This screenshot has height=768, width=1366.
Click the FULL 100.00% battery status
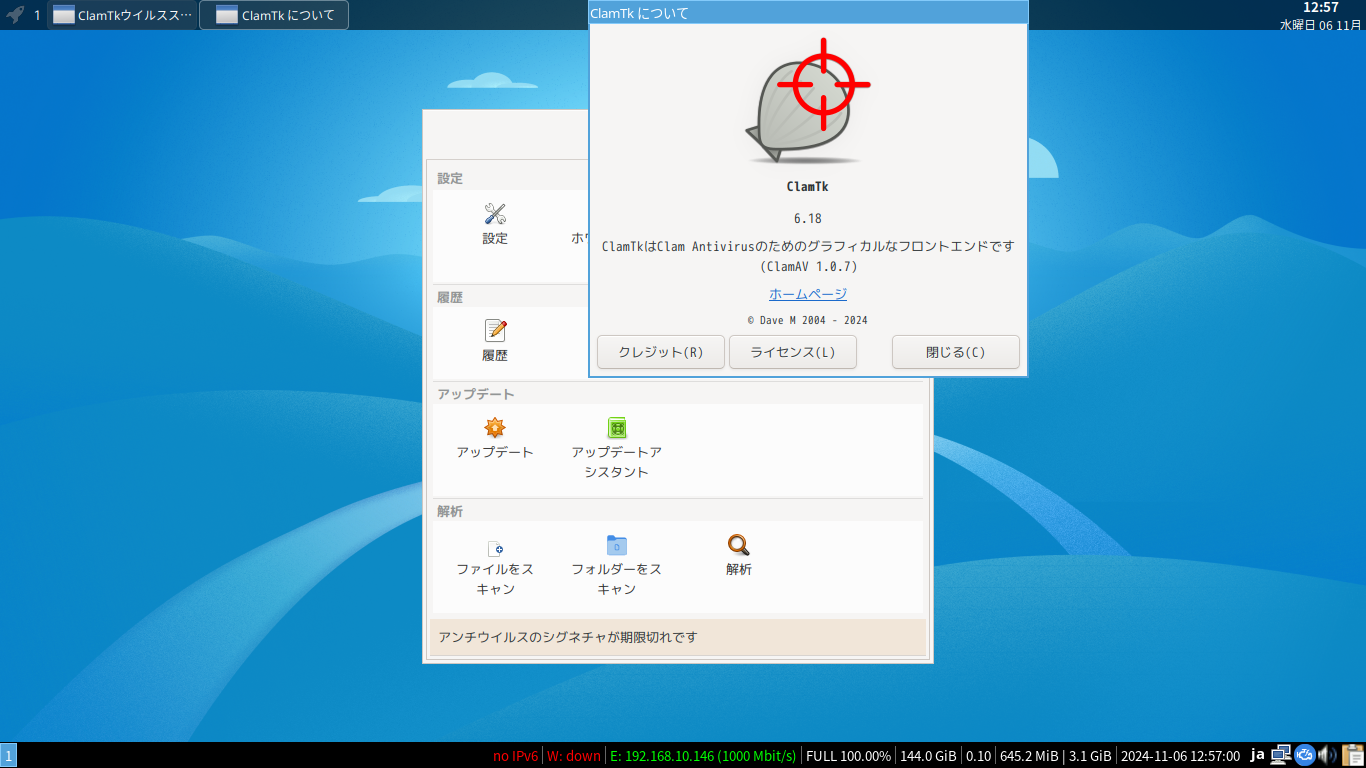pos(848,756)
